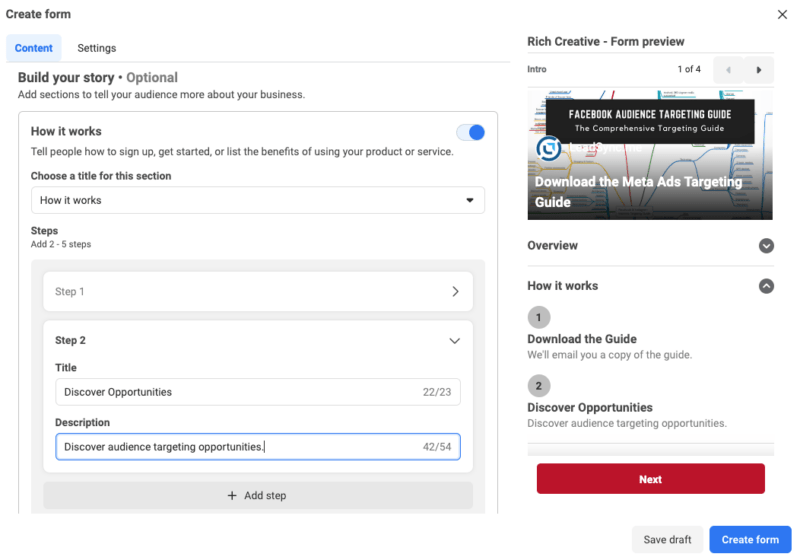Click the step 1 number badge in preview
This screenshot has height=557, width=800.
[x=538, y=318]
